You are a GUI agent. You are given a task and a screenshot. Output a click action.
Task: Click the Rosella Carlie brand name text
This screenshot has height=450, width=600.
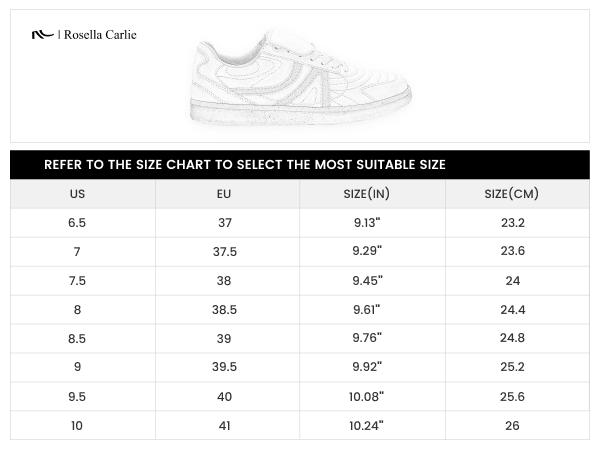click(x=100, y=34)
